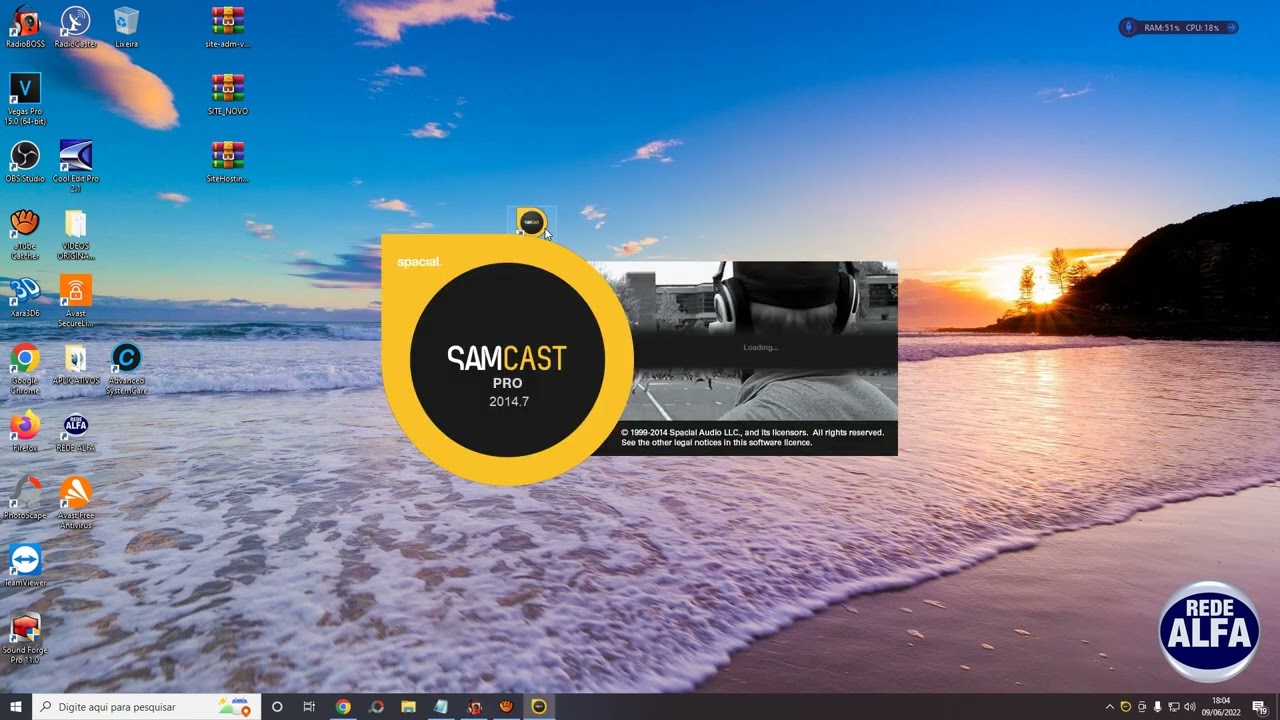Open the Windows Start menu

click(16, 707)
